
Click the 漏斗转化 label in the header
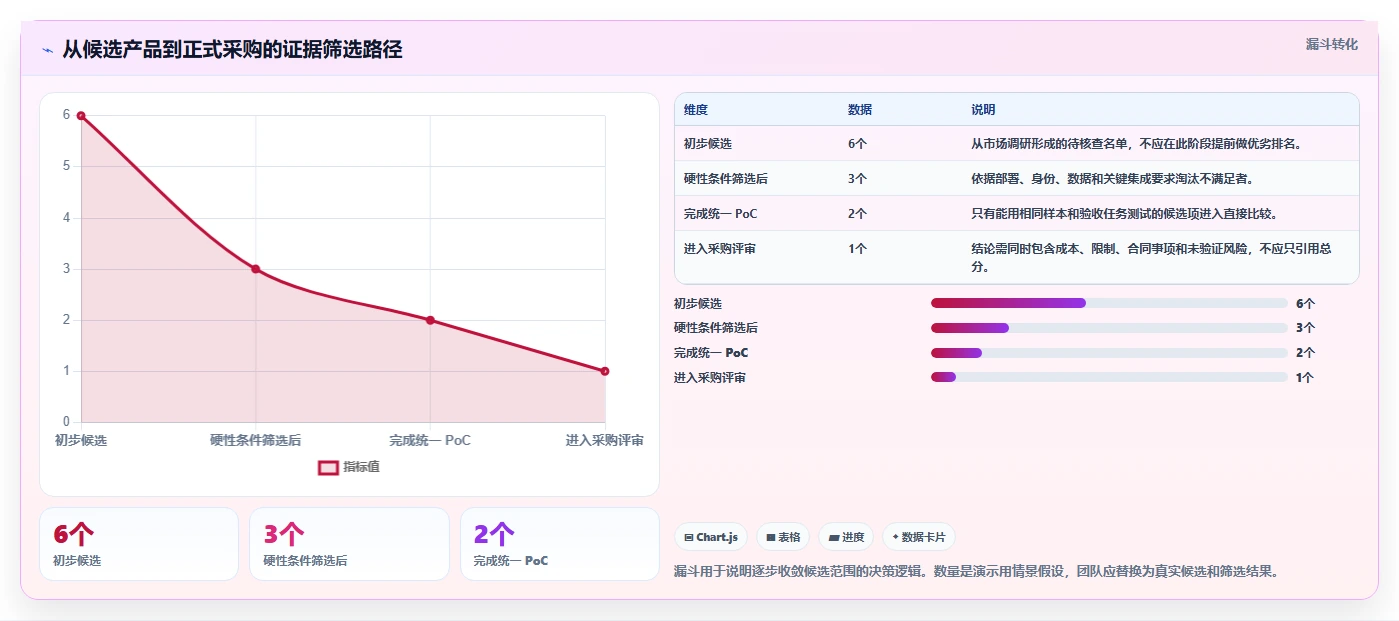coord(1331,44)
